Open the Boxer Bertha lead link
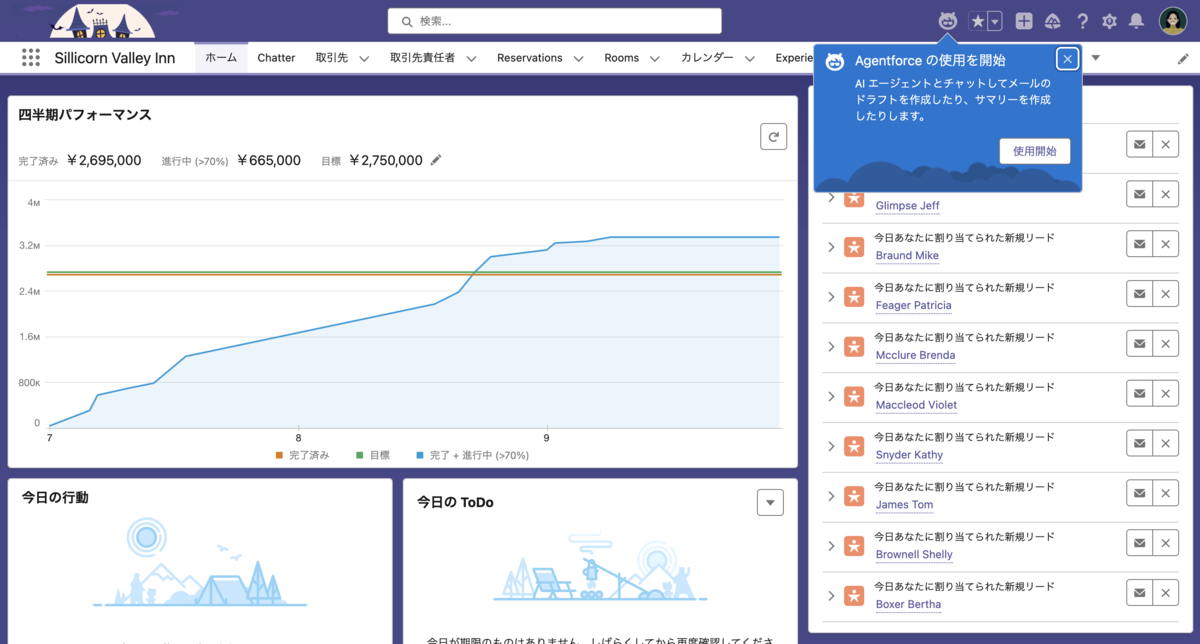Screen dimensions: 1200x644 908,604
